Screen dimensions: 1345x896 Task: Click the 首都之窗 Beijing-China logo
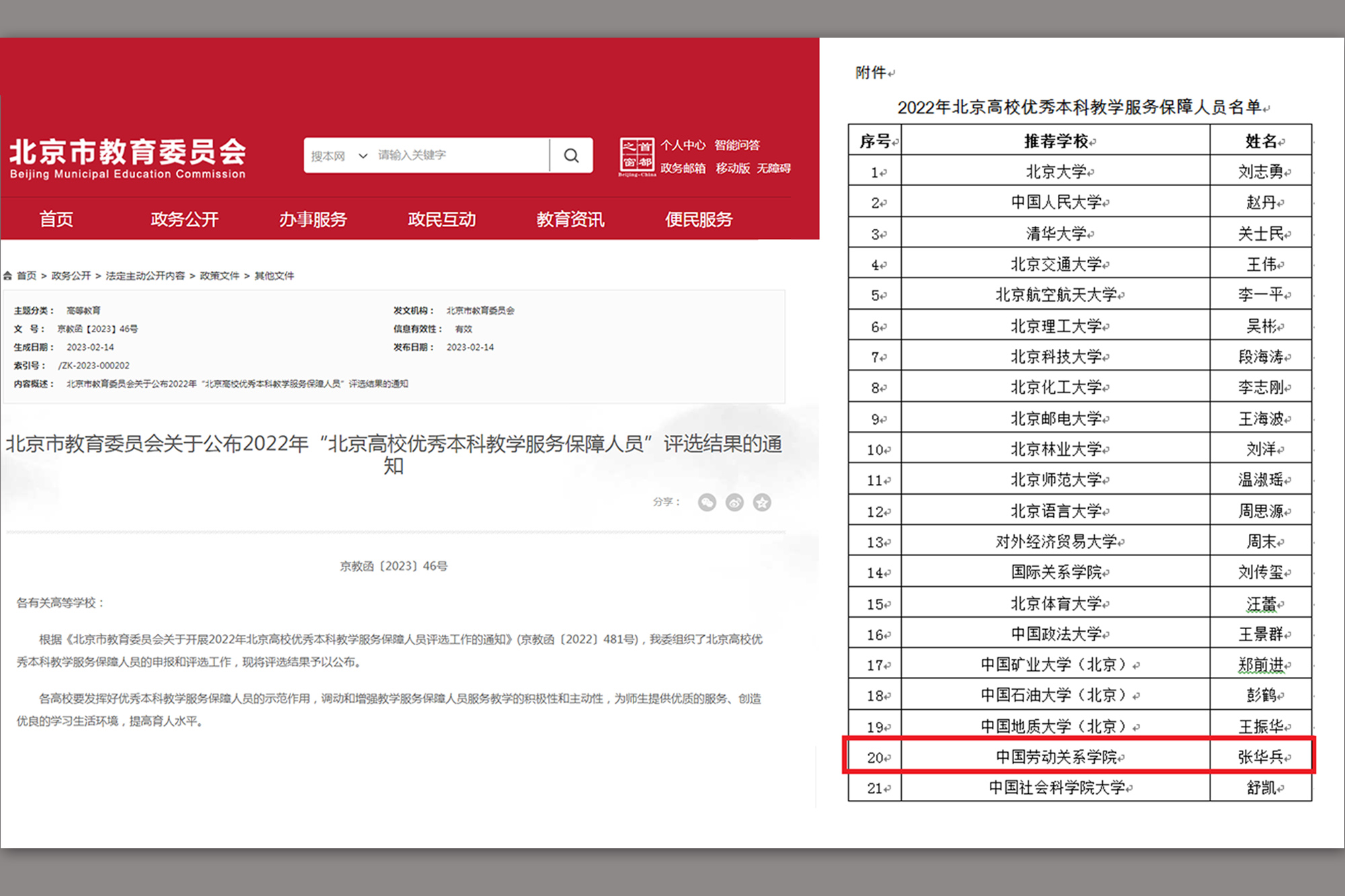click(636, 157)
